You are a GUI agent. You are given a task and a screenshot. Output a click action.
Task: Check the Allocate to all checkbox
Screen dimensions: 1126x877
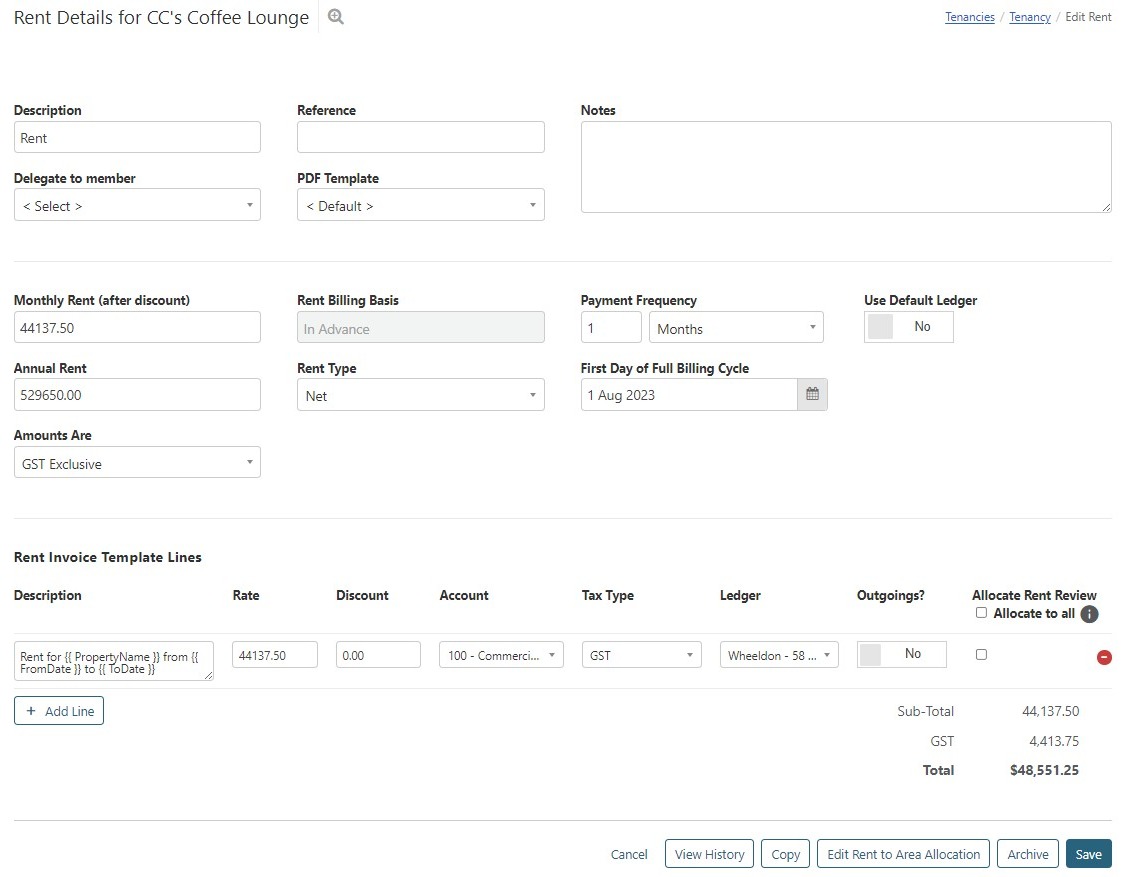pyautogui.click(x=981, y=613)
